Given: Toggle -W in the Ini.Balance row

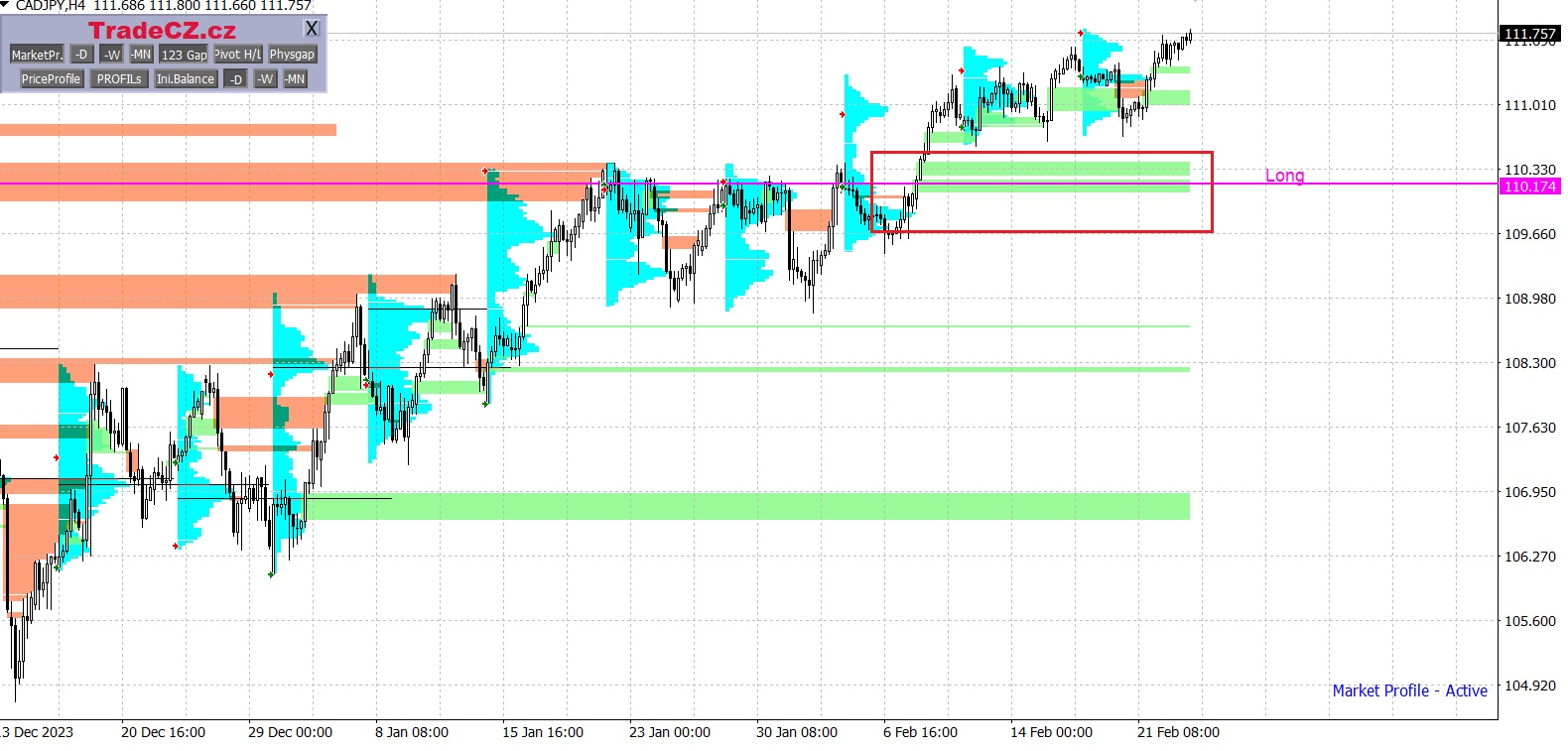Looking at the screenshot, I should coord(265,79).
